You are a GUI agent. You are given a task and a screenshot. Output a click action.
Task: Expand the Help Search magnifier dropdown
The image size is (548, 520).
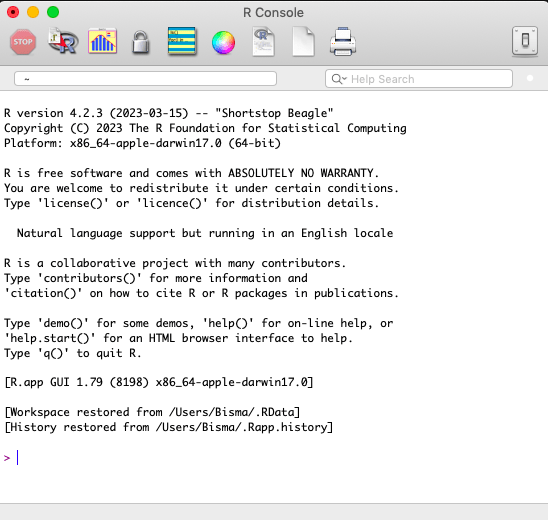[x=339, y=79]
